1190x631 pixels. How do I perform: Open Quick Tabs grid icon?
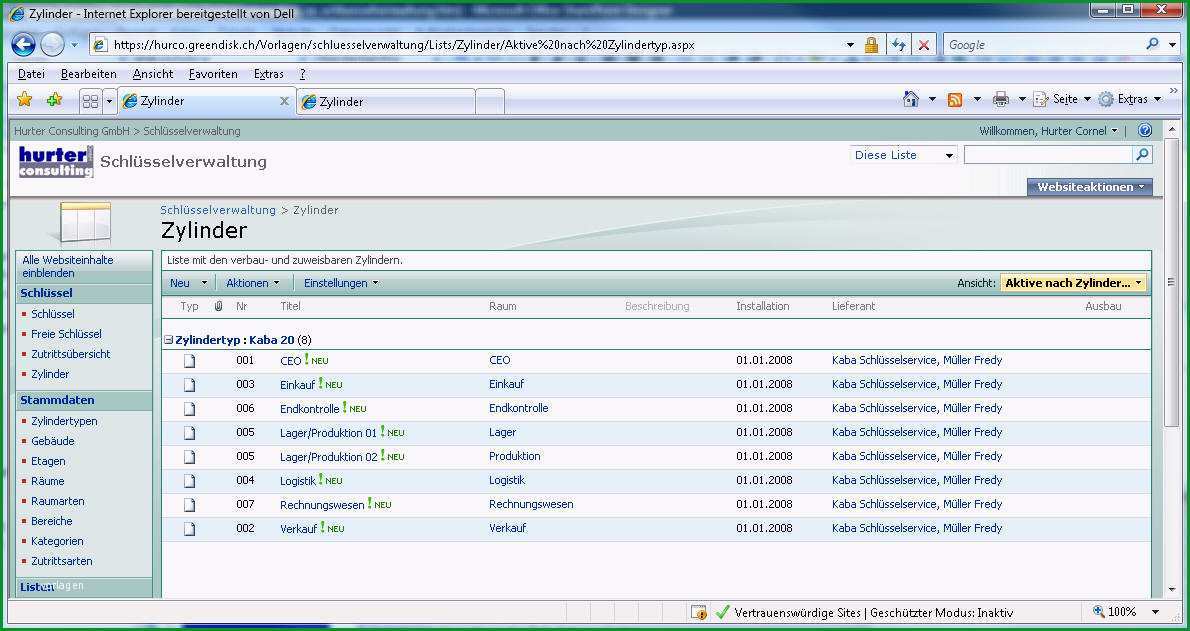point(90,101)
